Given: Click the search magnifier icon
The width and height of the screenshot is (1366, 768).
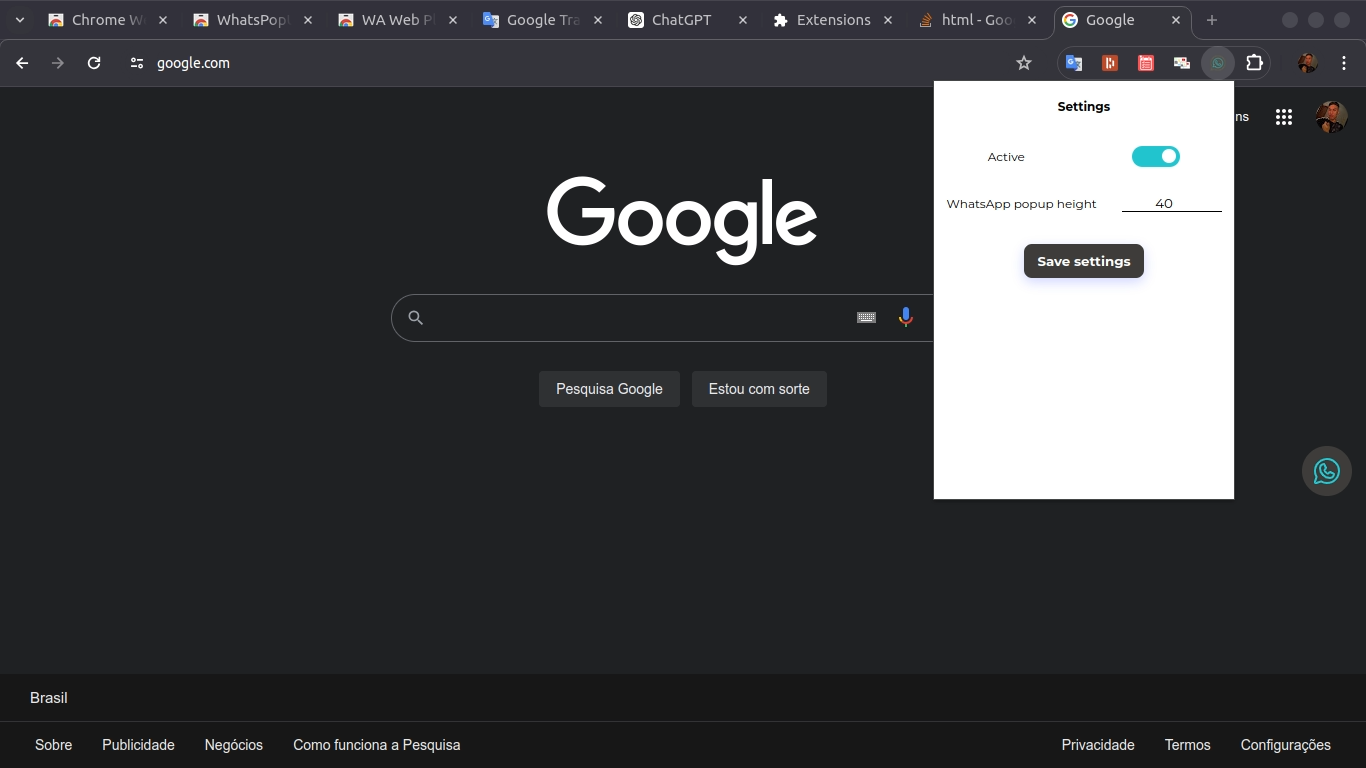Looking at the screenshot, I should tap(416, 317).
